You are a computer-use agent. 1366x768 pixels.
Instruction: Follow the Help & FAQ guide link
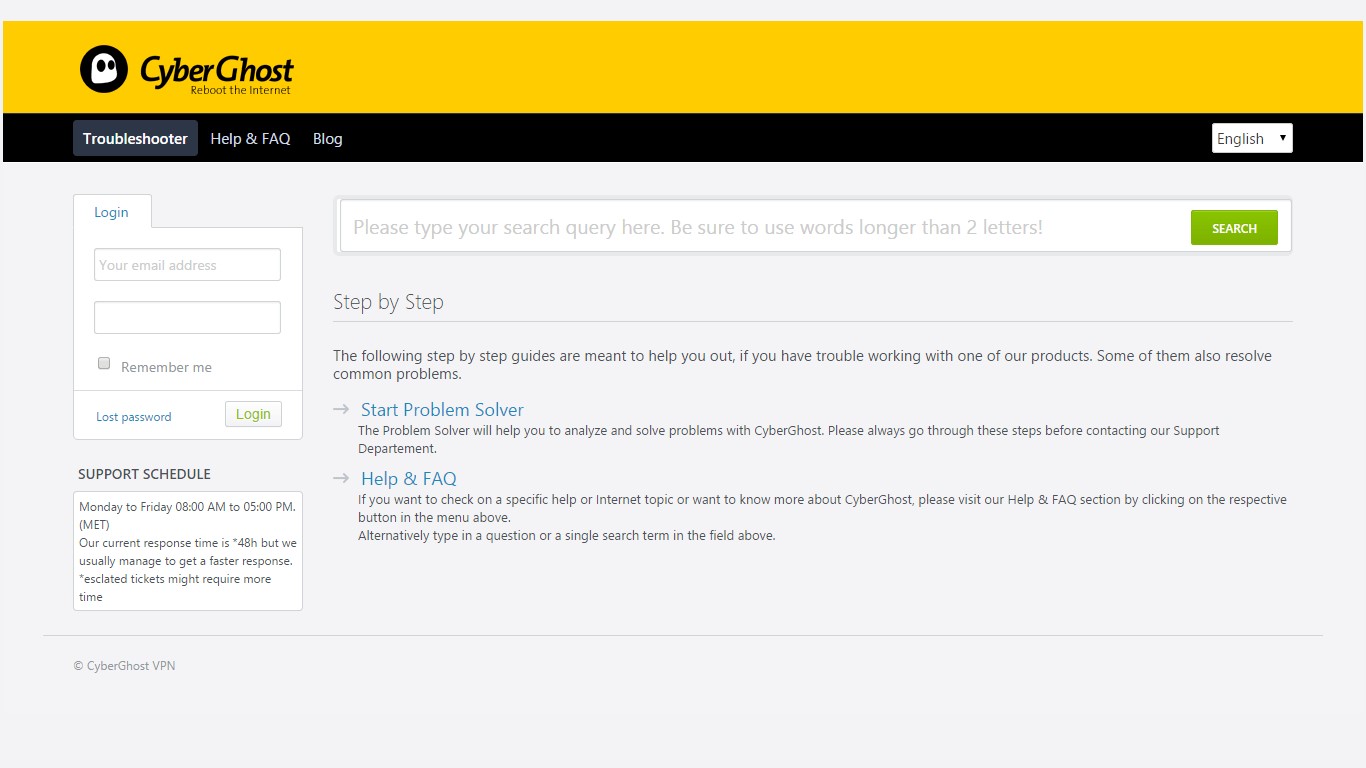pyautogui.click(x=408, y=478)
